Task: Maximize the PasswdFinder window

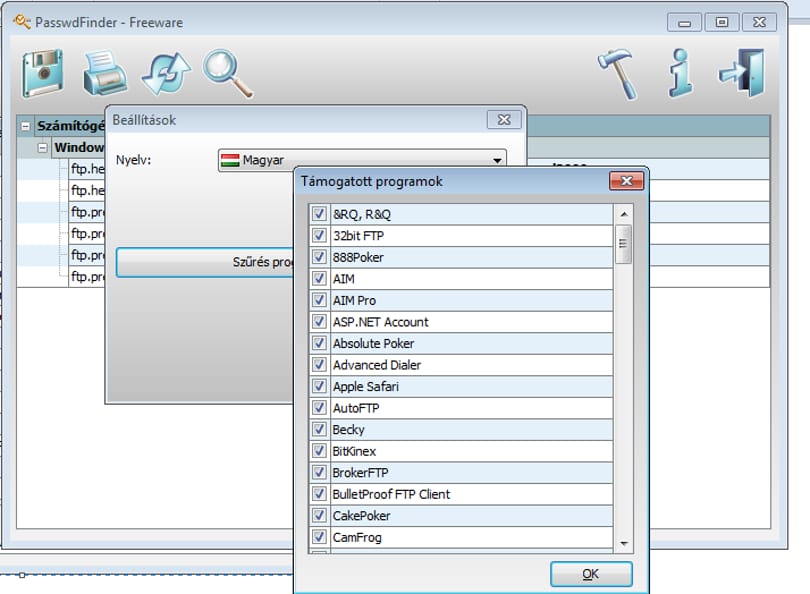Action: (722, 22)
